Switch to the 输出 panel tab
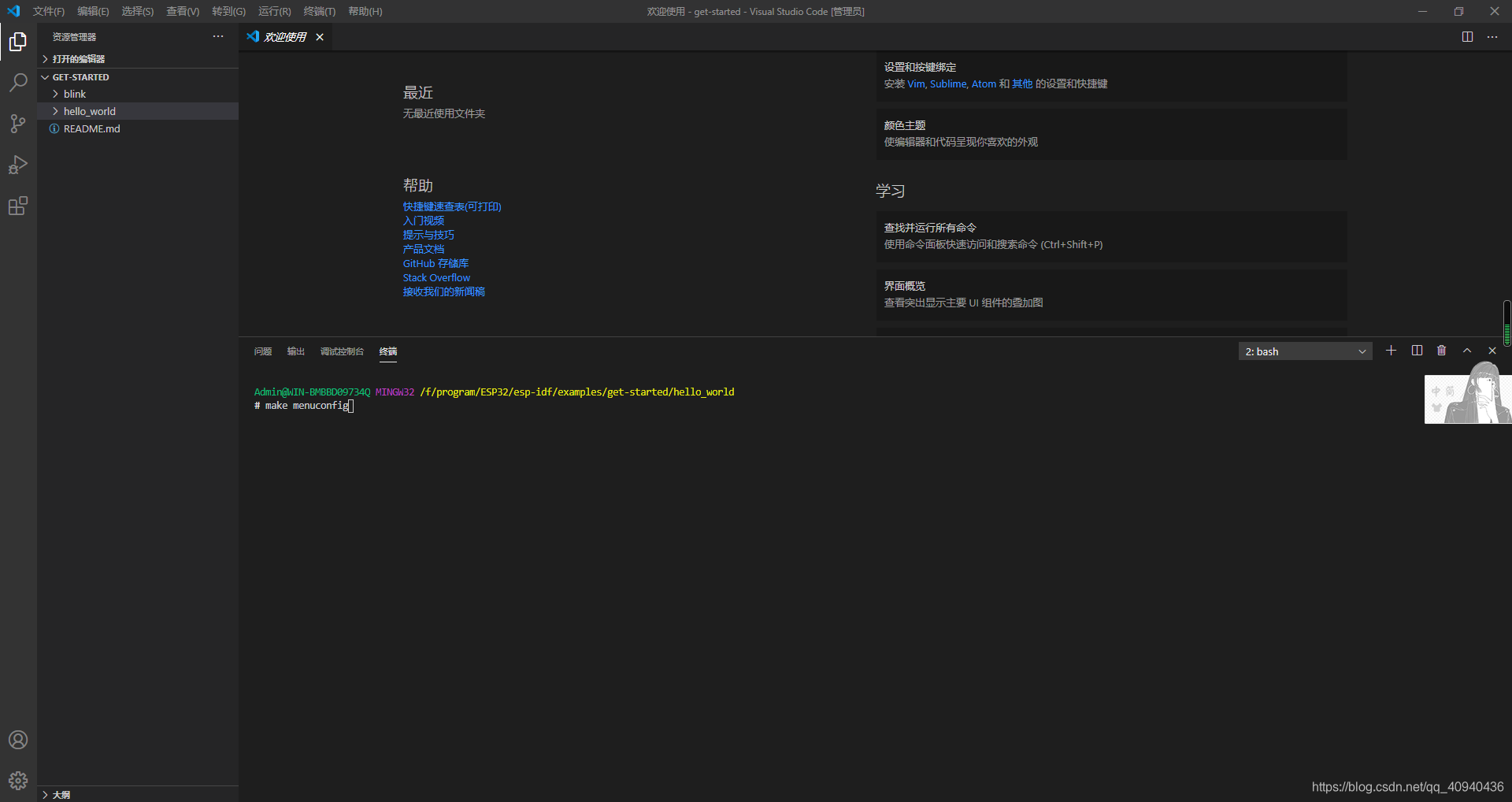Viewport: 1512px width, 802px height. 296,351
